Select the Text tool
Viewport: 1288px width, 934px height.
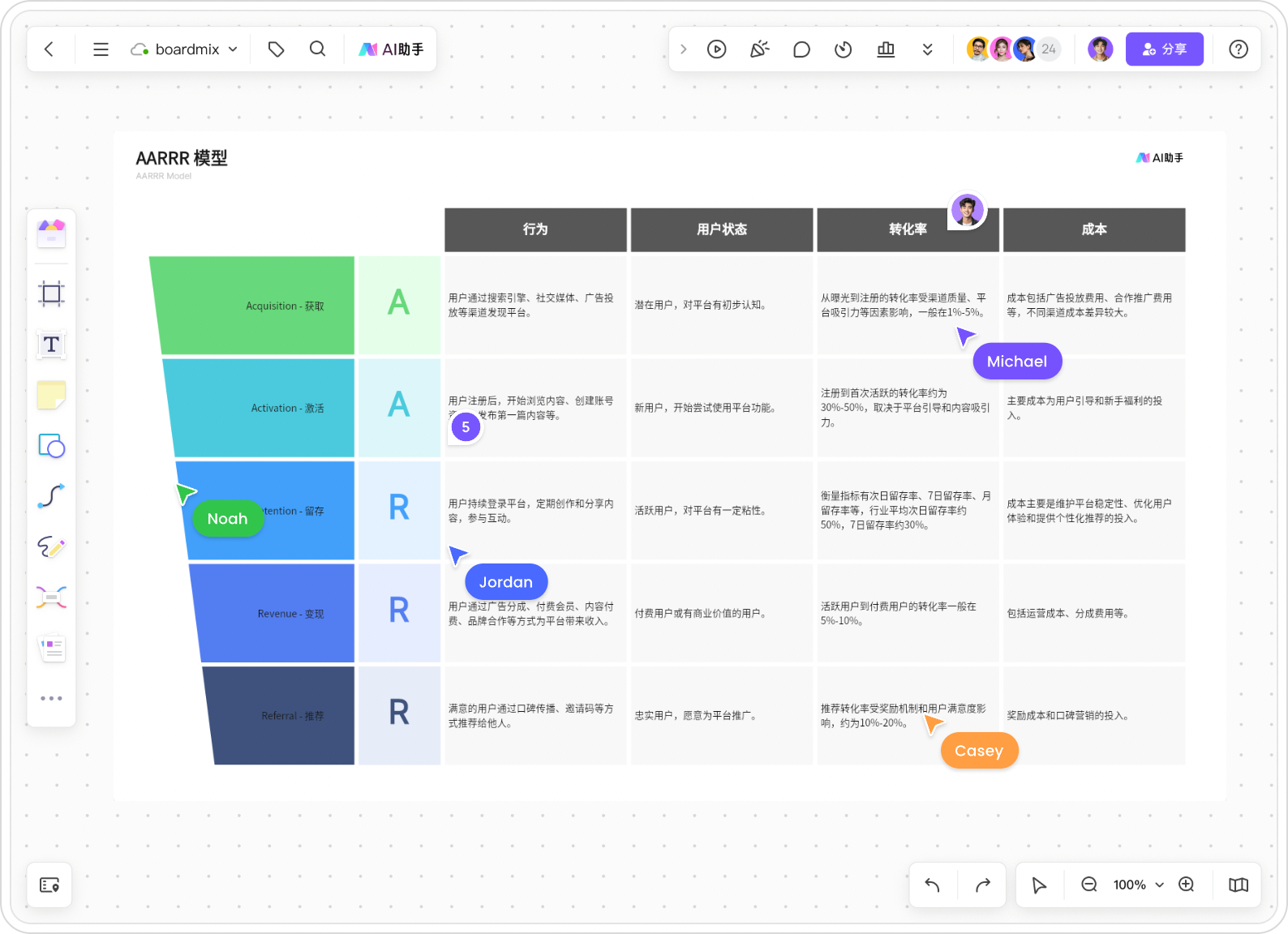pyautogui.click(x=51, y=345)
